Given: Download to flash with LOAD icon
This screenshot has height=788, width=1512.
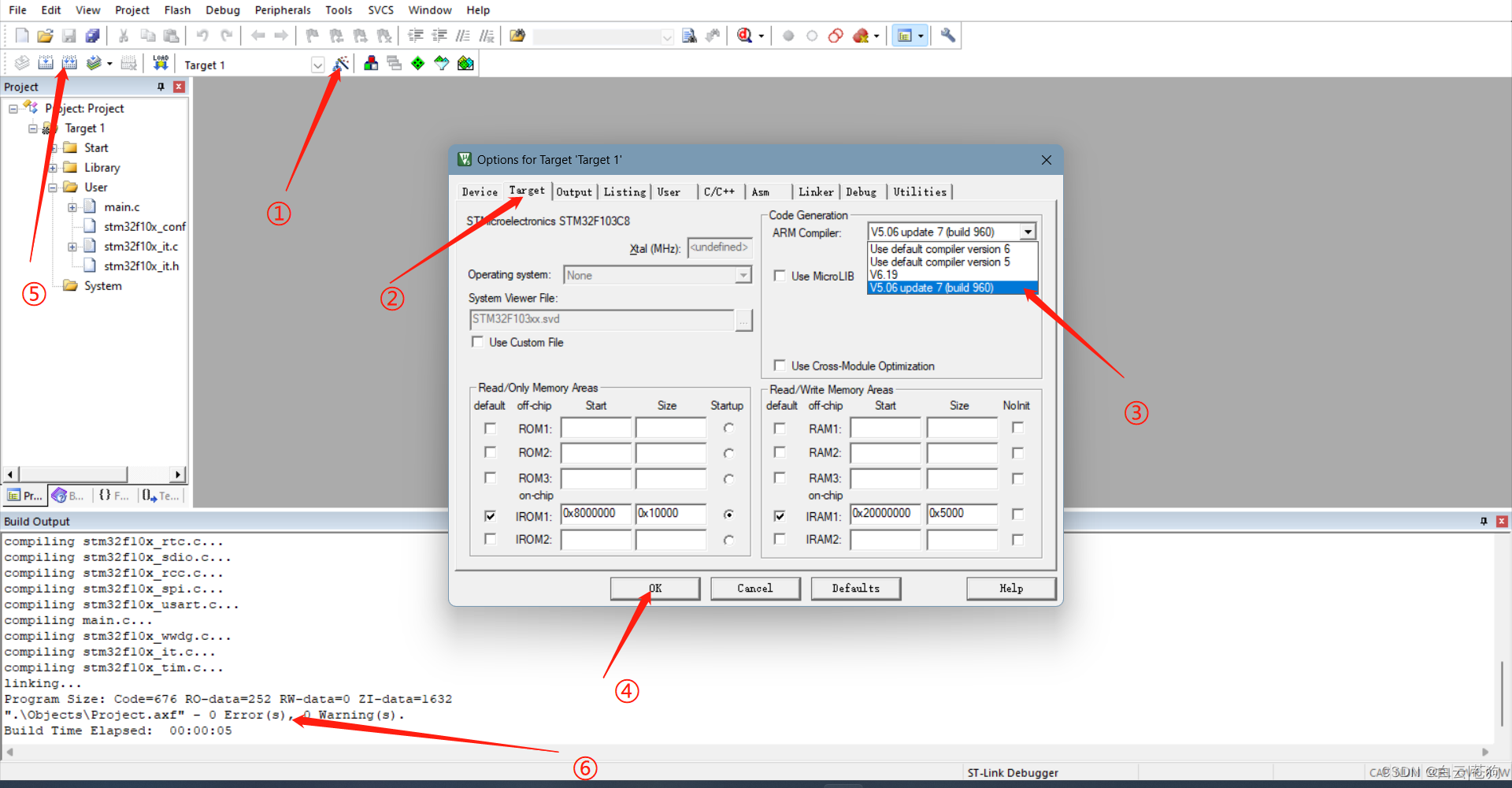Looking at the screenshot, I should point(161,63).
